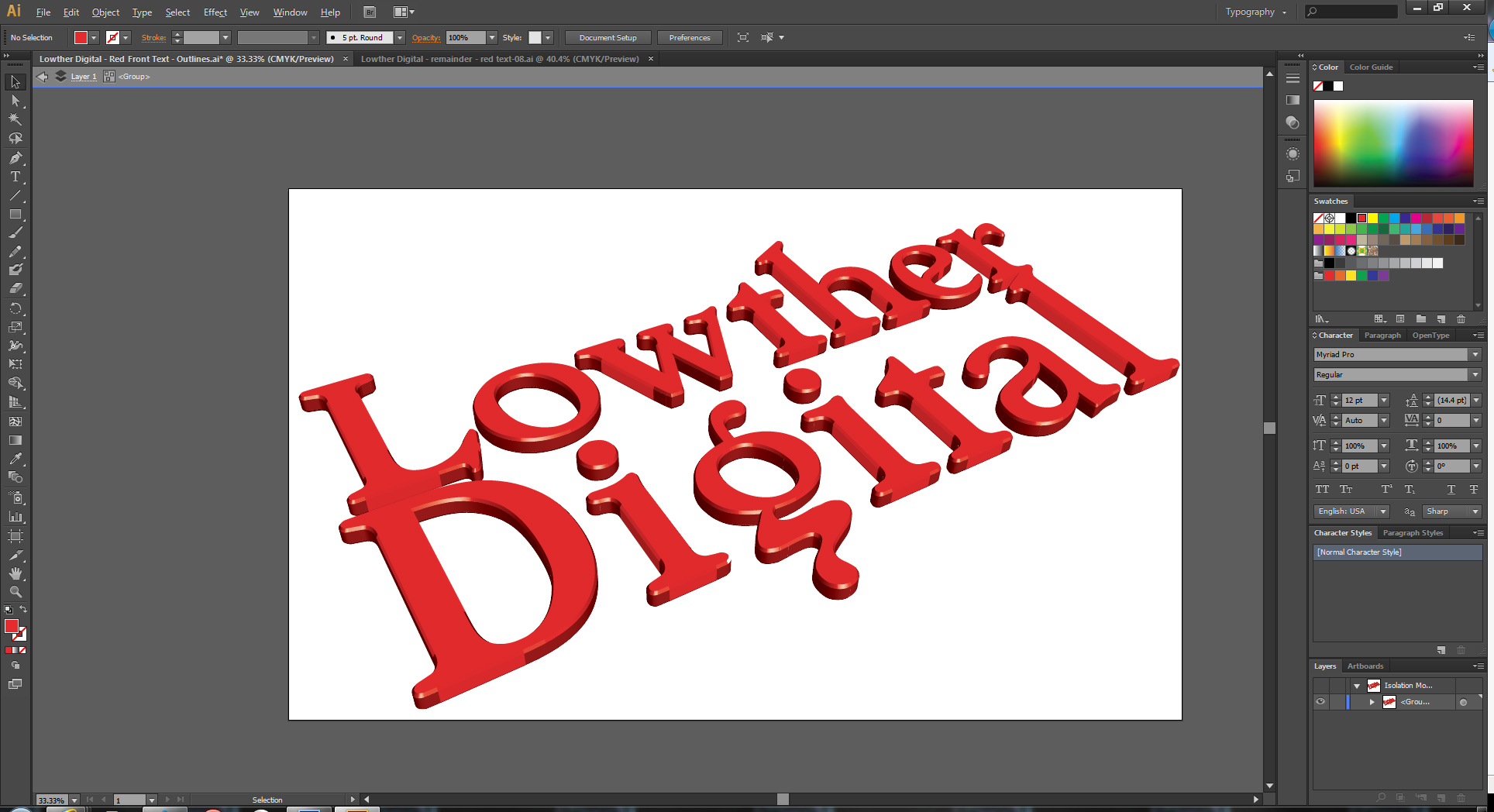Toggle Underline in Character panel

point(1451,490)
